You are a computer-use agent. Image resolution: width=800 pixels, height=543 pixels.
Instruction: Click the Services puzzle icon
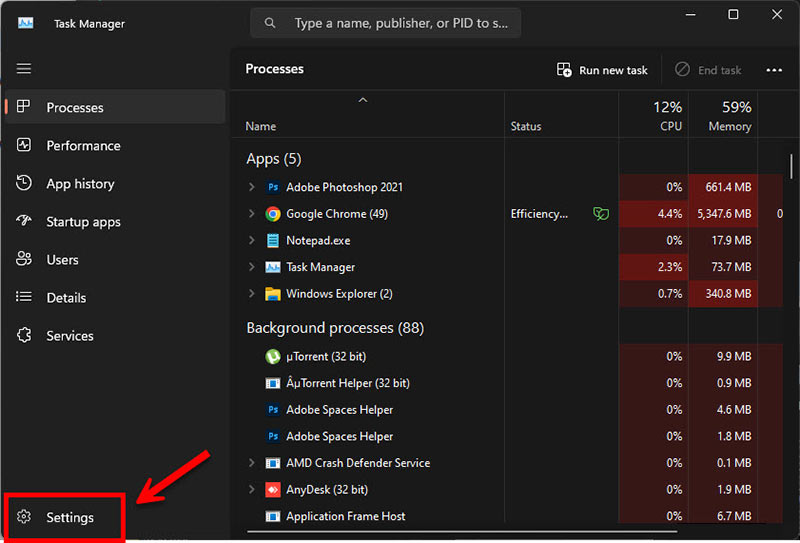[23, 335]
